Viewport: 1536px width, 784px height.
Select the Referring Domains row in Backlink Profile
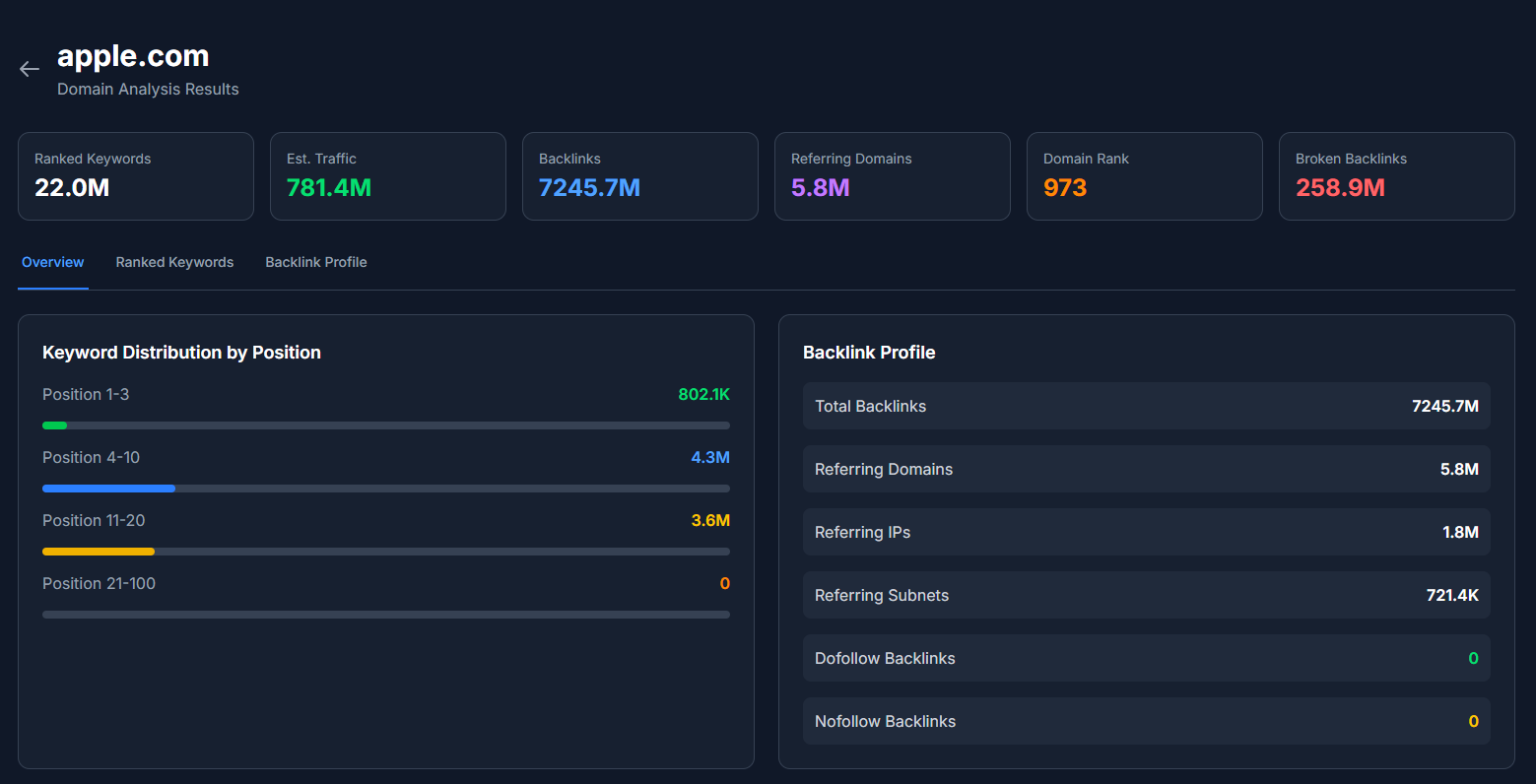(x=1147, y=469)
